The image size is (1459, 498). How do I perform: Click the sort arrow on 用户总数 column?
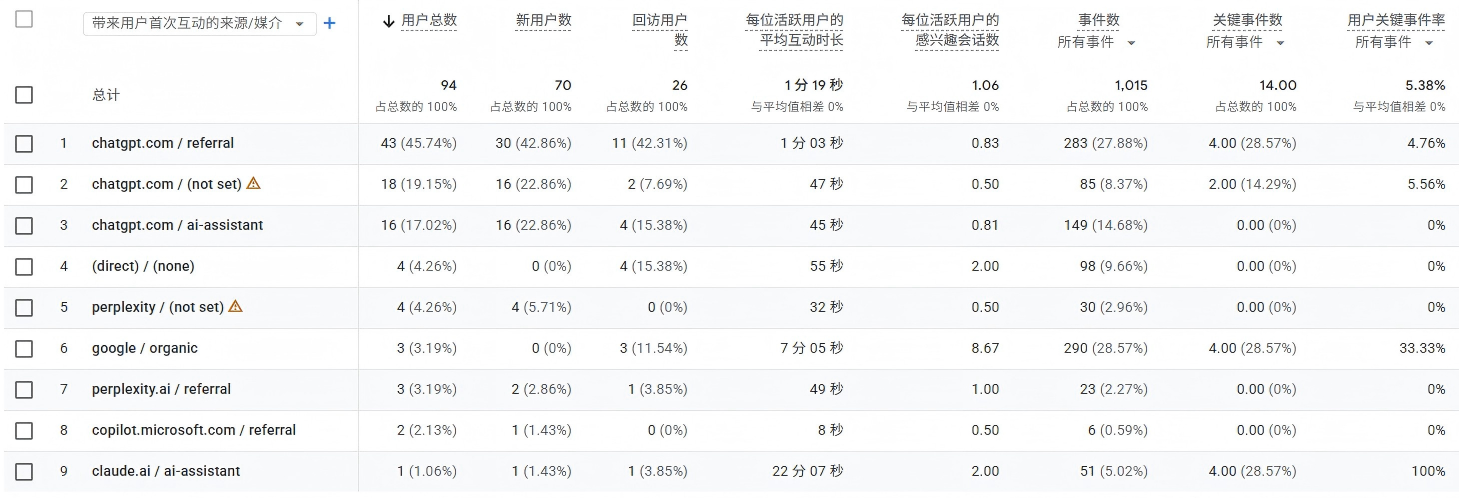[x=389, y=20]
